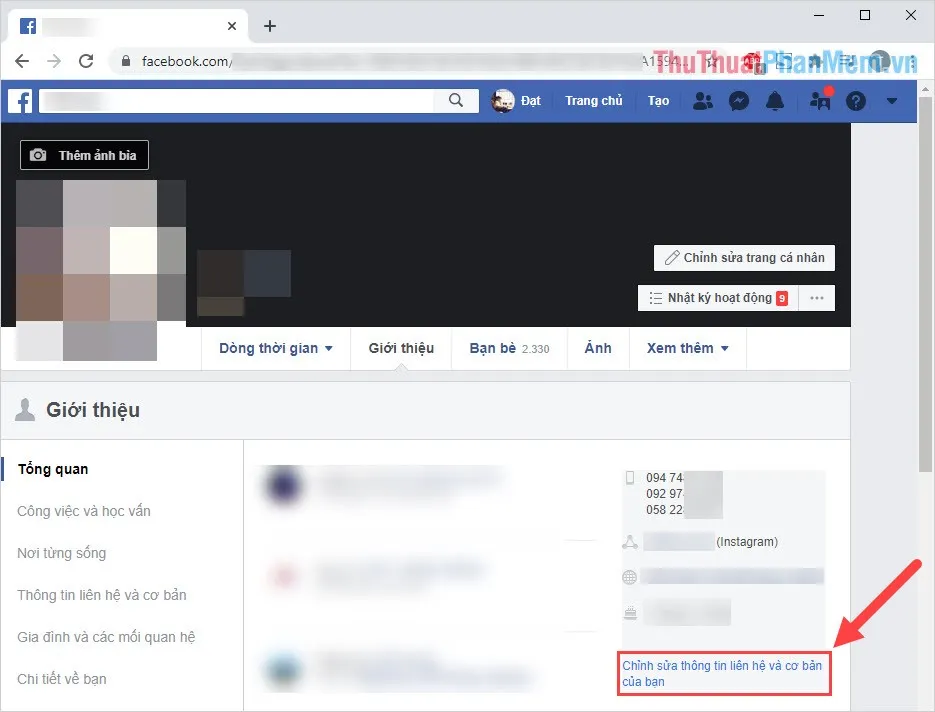Open the three-dots menu beside activity log
935x712 pixels.
(817, 298)
